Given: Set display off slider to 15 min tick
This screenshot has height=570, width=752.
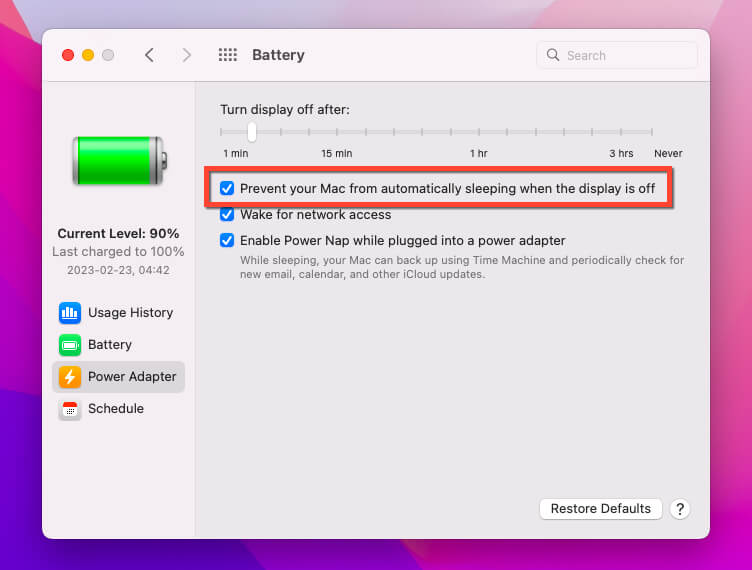Looking at the screenshot, I should pyautogui.click(x=337, y=131).
